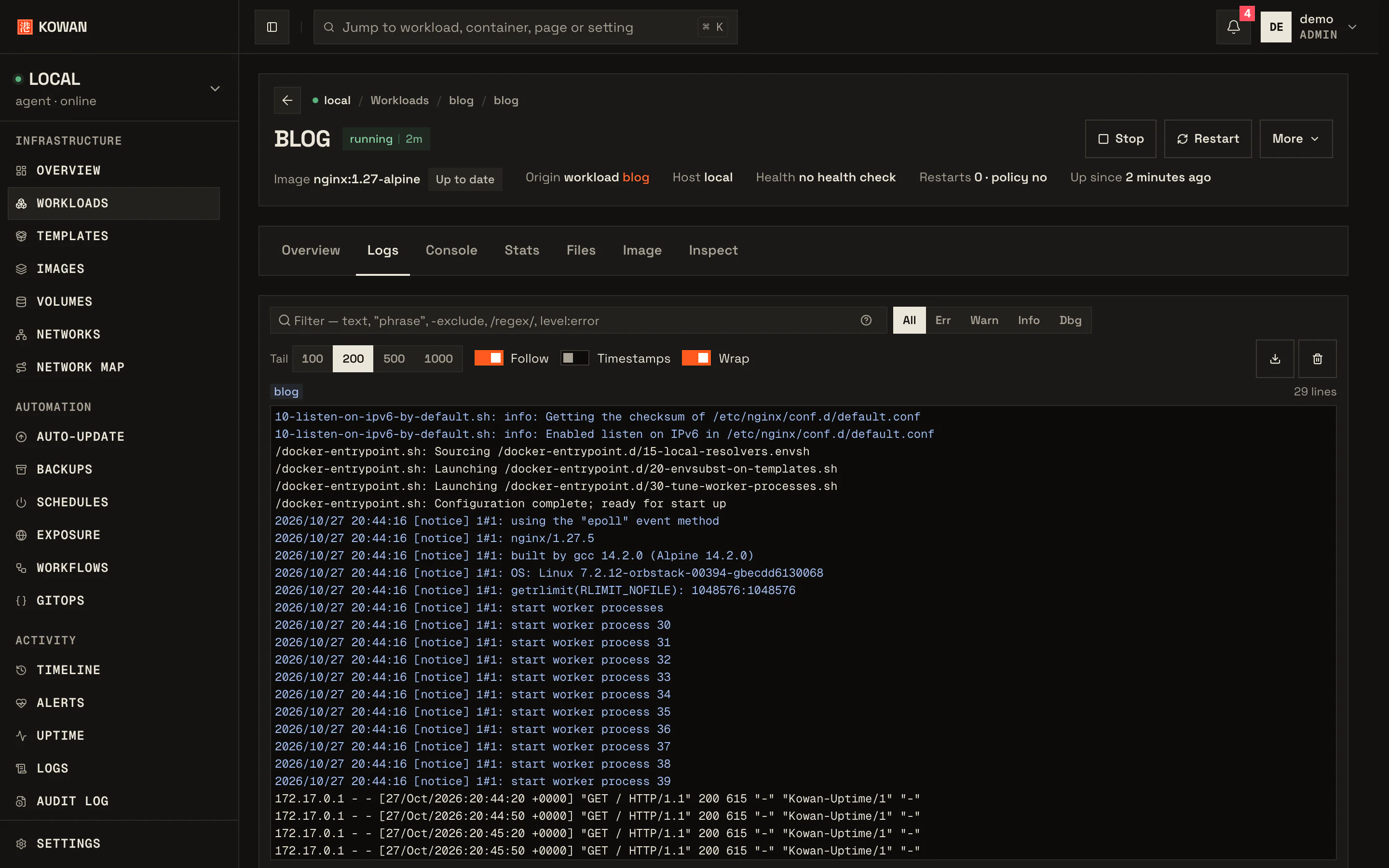1389x868 pixels.
Task: Switch to the Console tab
Action: tap(451, 250)
